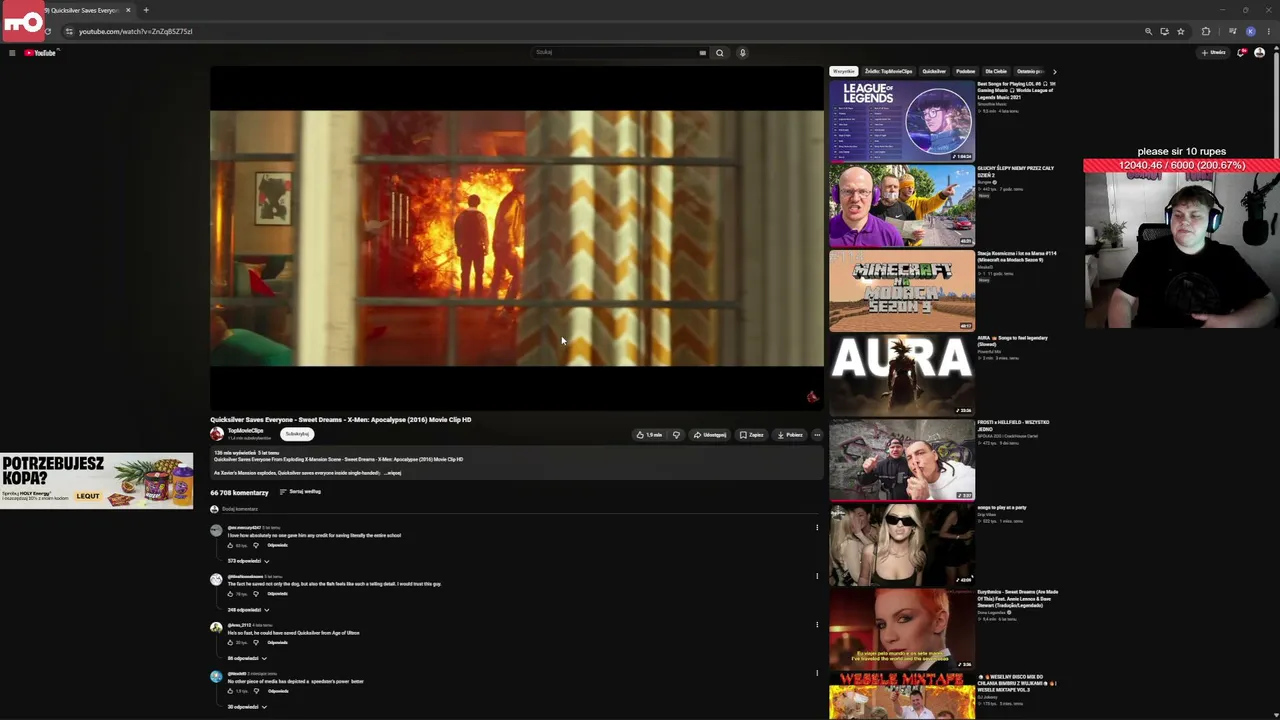Screen dimensions: 1280x720
Task: Dislike the comment about saving the entire school
Action: click(x=255, y=545)
